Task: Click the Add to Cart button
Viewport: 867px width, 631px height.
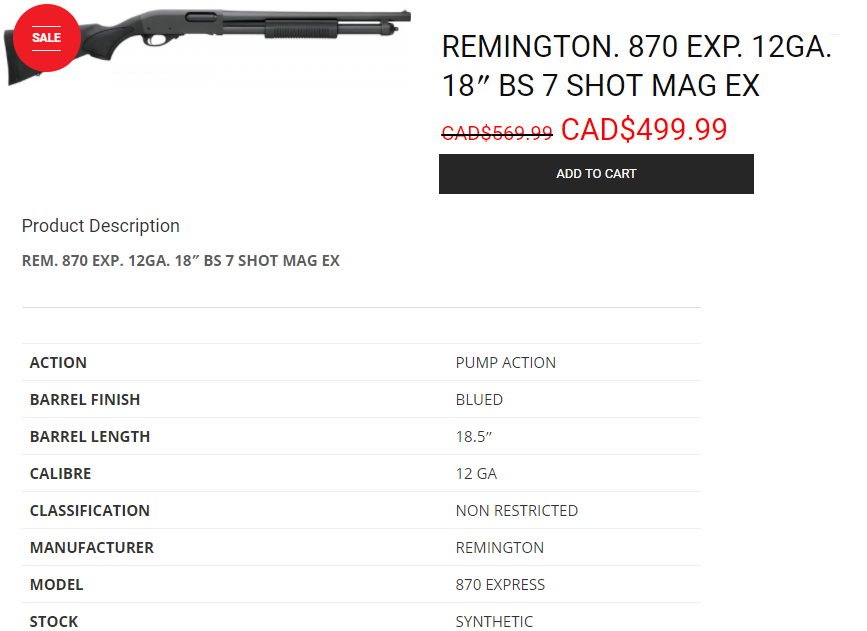Action: pos(596,174)
